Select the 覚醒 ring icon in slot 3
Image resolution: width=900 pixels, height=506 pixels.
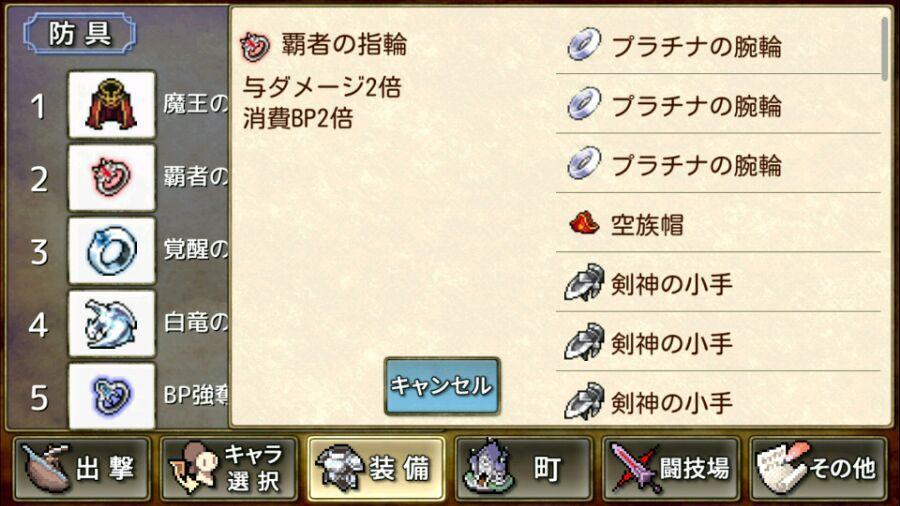(111, 250)
